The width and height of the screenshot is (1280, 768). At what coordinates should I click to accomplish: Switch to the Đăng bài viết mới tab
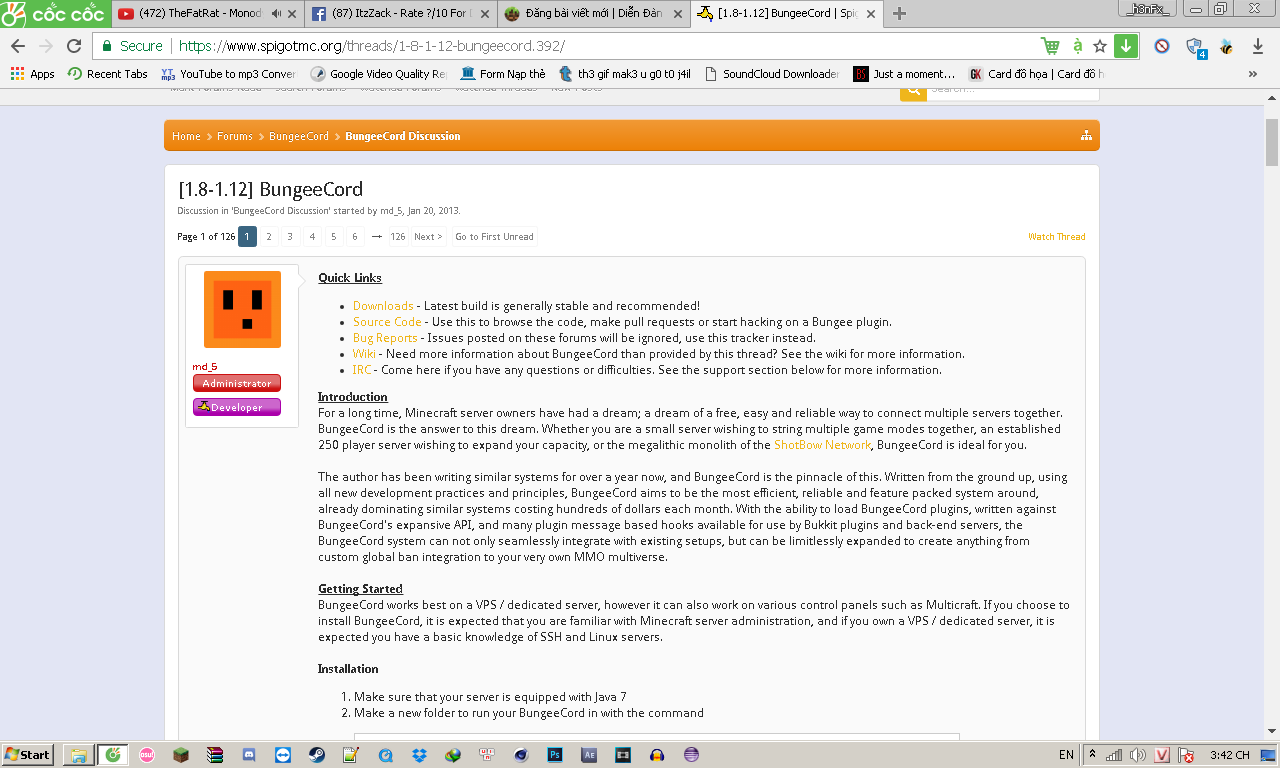tap(592, 14)
